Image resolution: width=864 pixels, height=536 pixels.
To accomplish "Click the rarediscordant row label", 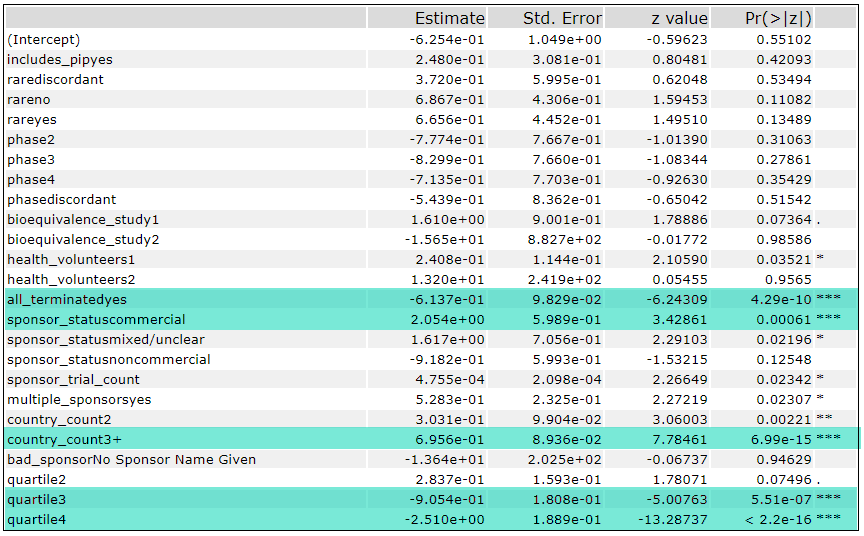I will tap(55, 79).
